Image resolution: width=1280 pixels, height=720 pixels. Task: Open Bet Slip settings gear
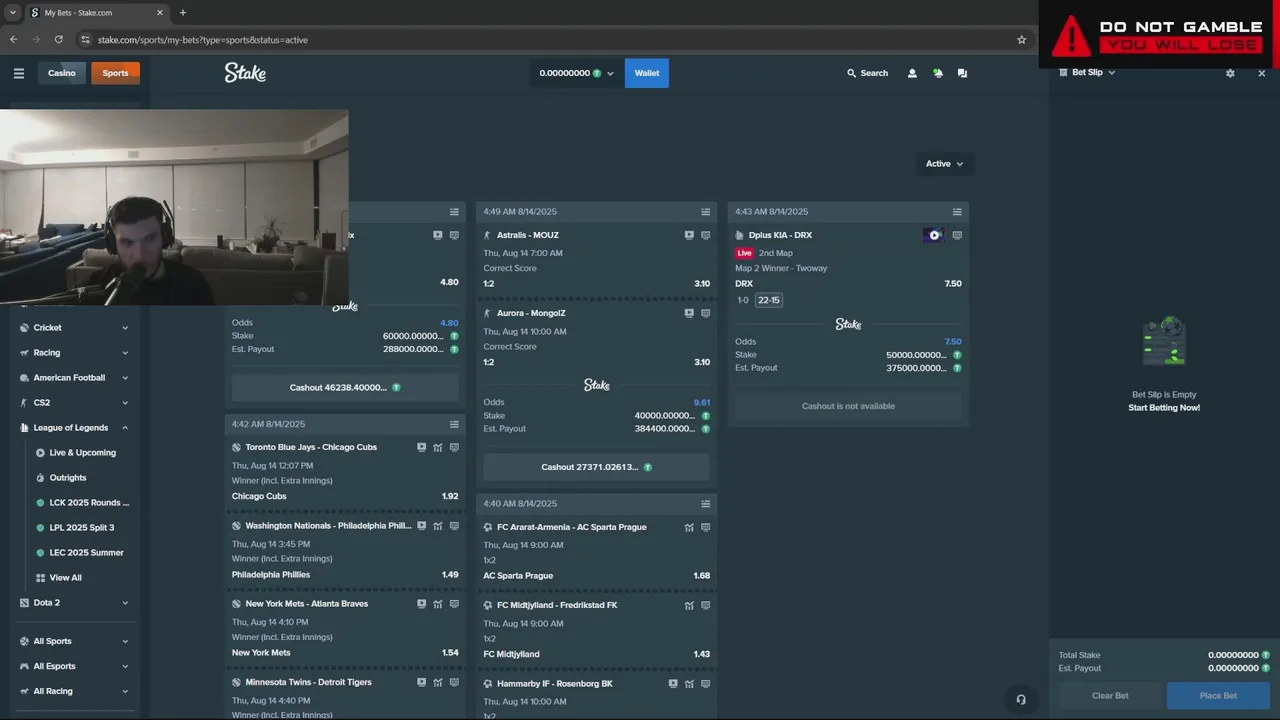pos(1230,73)
